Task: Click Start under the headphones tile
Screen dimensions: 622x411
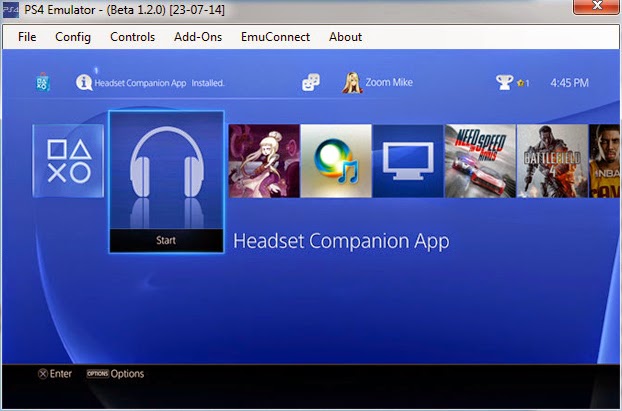Action: point(166,240)
